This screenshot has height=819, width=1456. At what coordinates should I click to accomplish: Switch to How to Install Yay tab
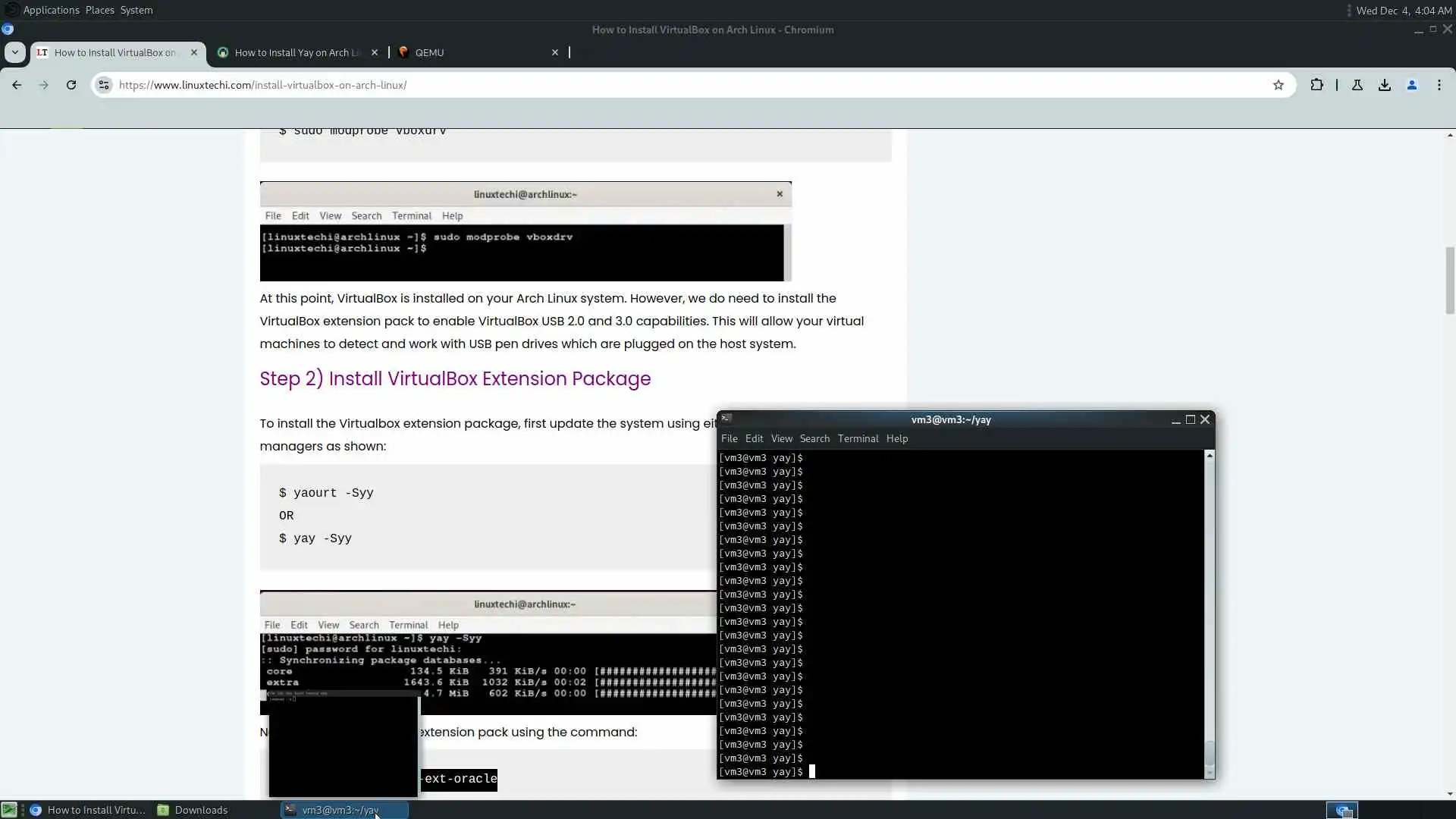click(296, 52)
